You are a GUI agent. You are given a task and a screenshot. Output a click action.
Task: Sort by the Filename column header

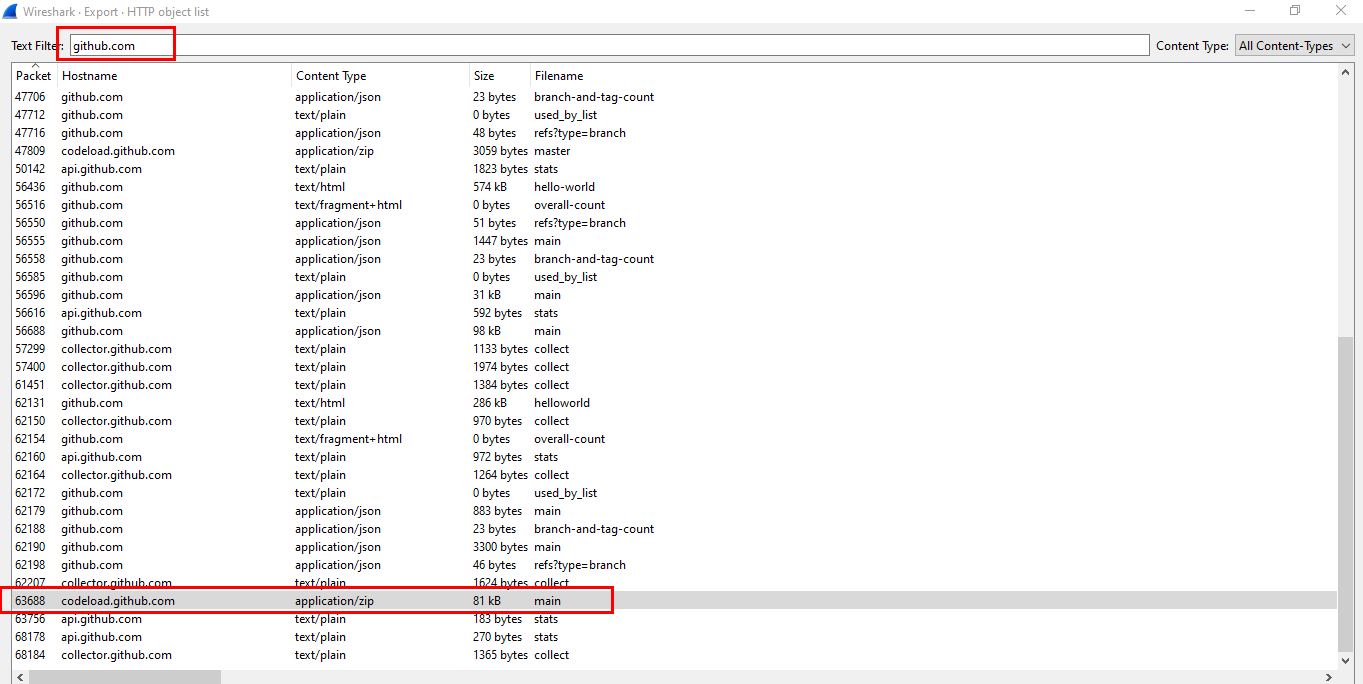(x=934, y=76)
